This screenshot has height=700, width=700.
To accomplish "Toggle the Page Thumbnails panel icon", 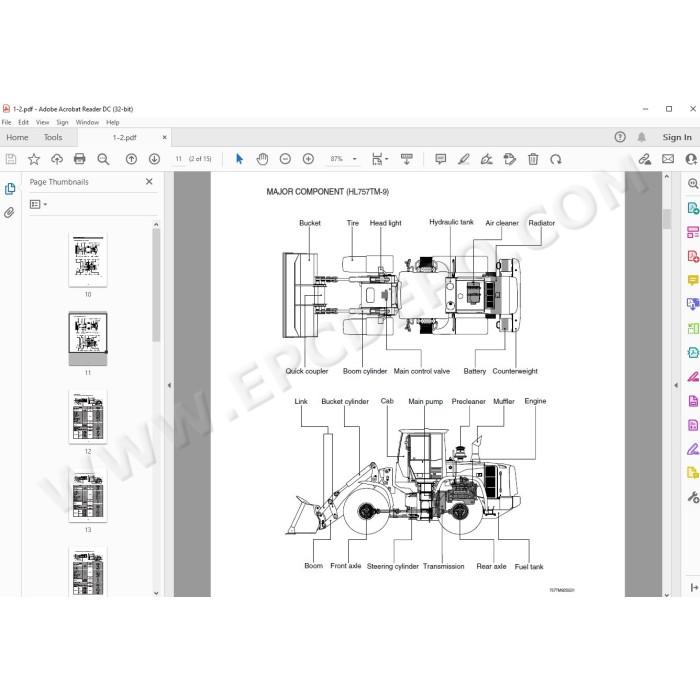I will coord(10,189).
